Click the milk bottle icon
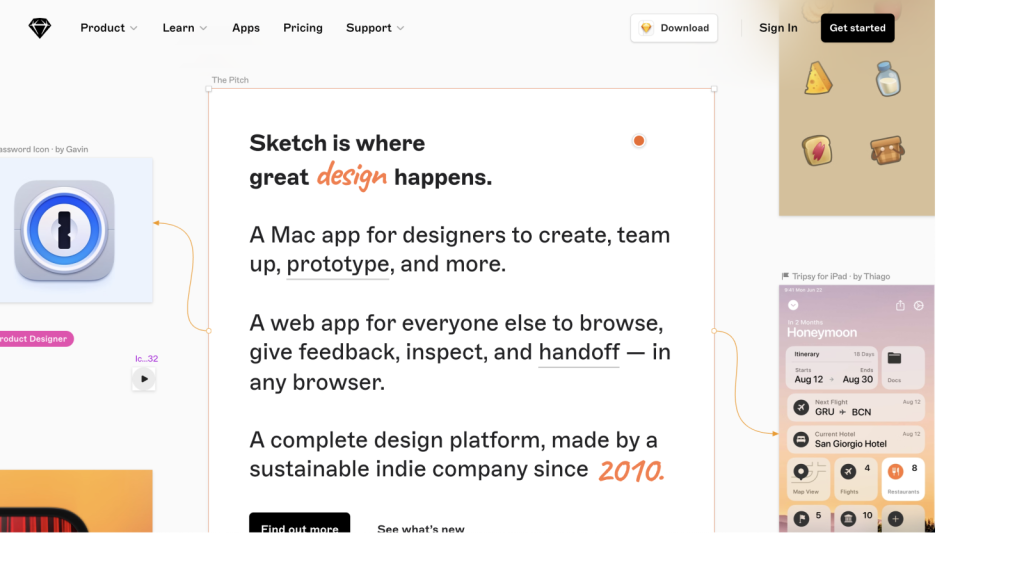 click(888, 79)
